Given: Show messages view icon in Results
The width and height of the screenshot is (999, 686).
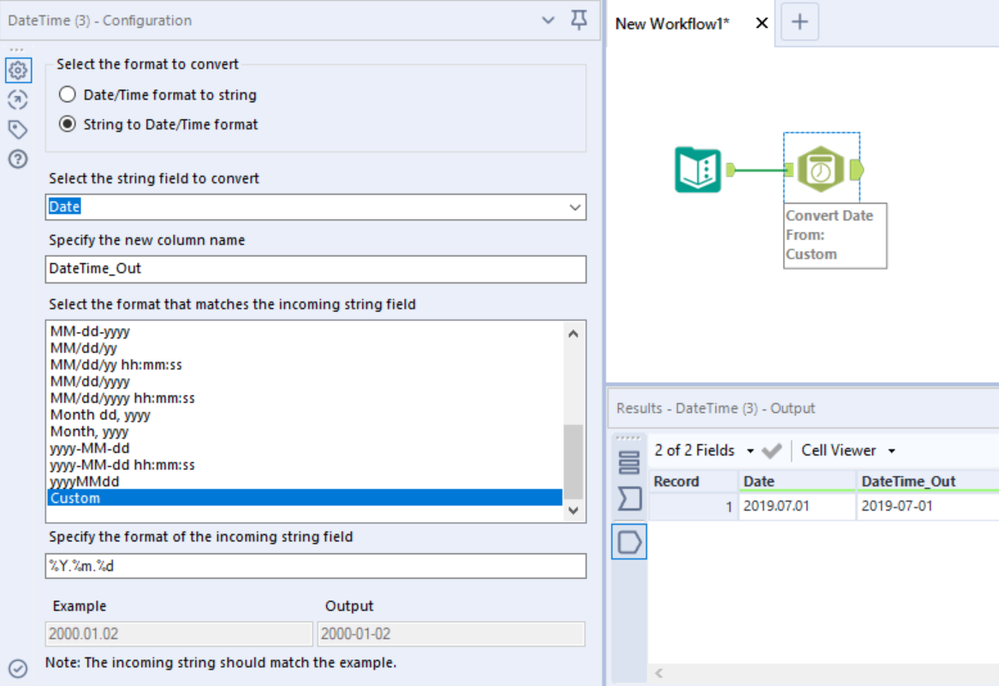Looking at the screenshot, I should coord(629,462).
